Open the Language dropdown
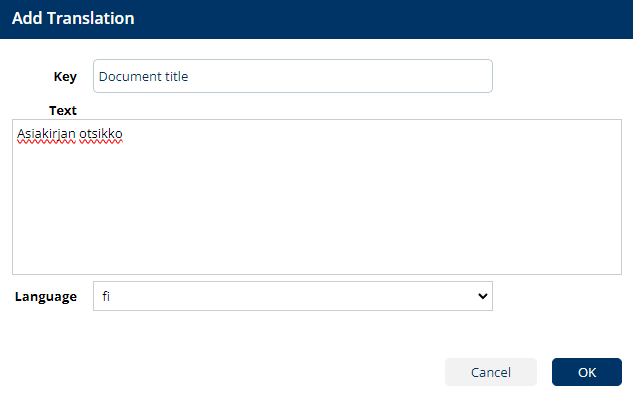The height and width of the screenshot is (400, 633). click(292, 296)
